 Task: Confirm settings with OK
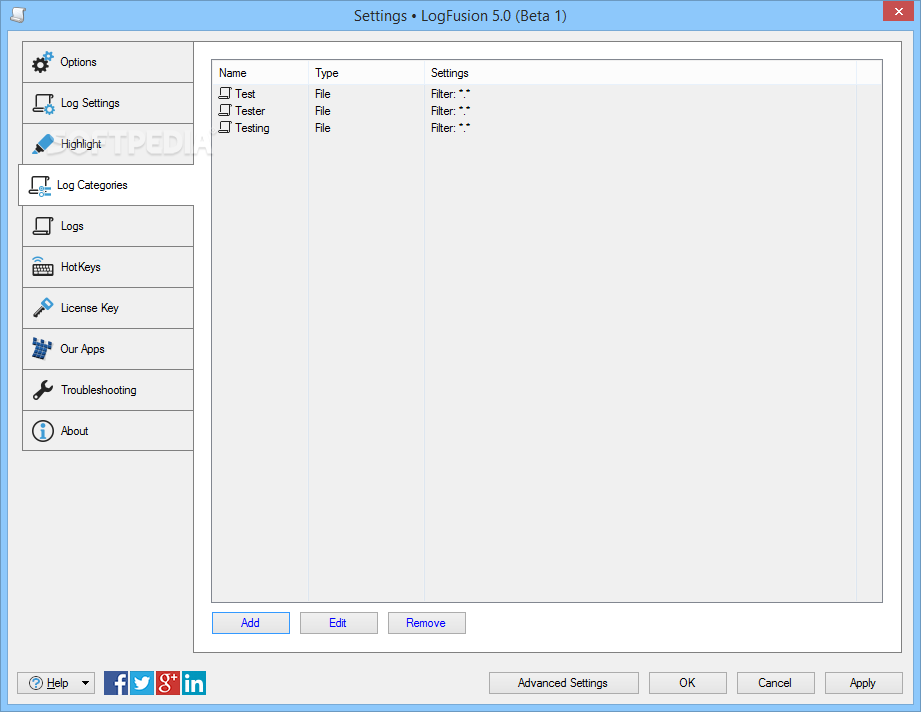click(688, 683)
